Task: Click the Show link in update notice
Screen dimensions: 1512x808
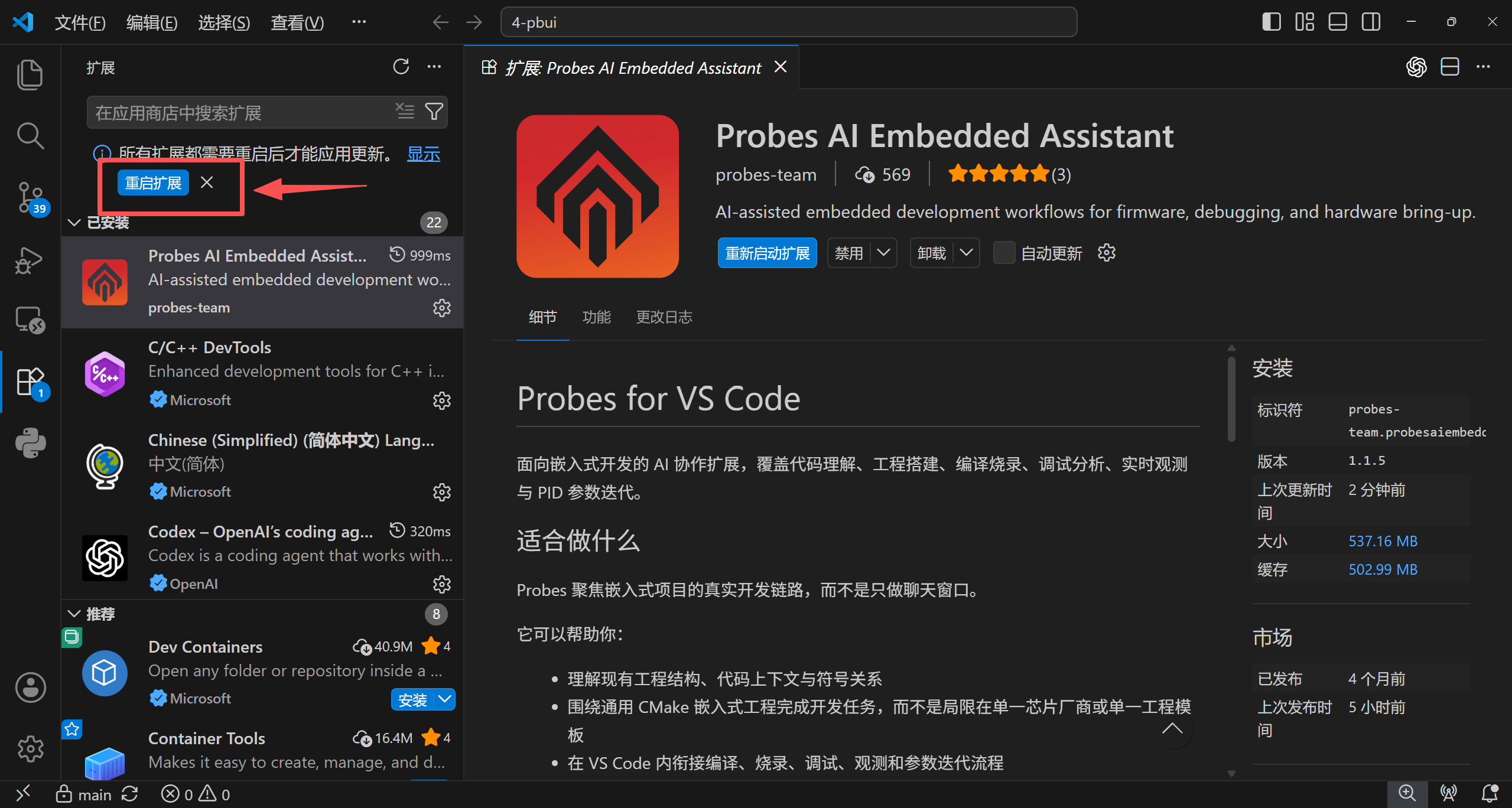Action: coord(424,154)
